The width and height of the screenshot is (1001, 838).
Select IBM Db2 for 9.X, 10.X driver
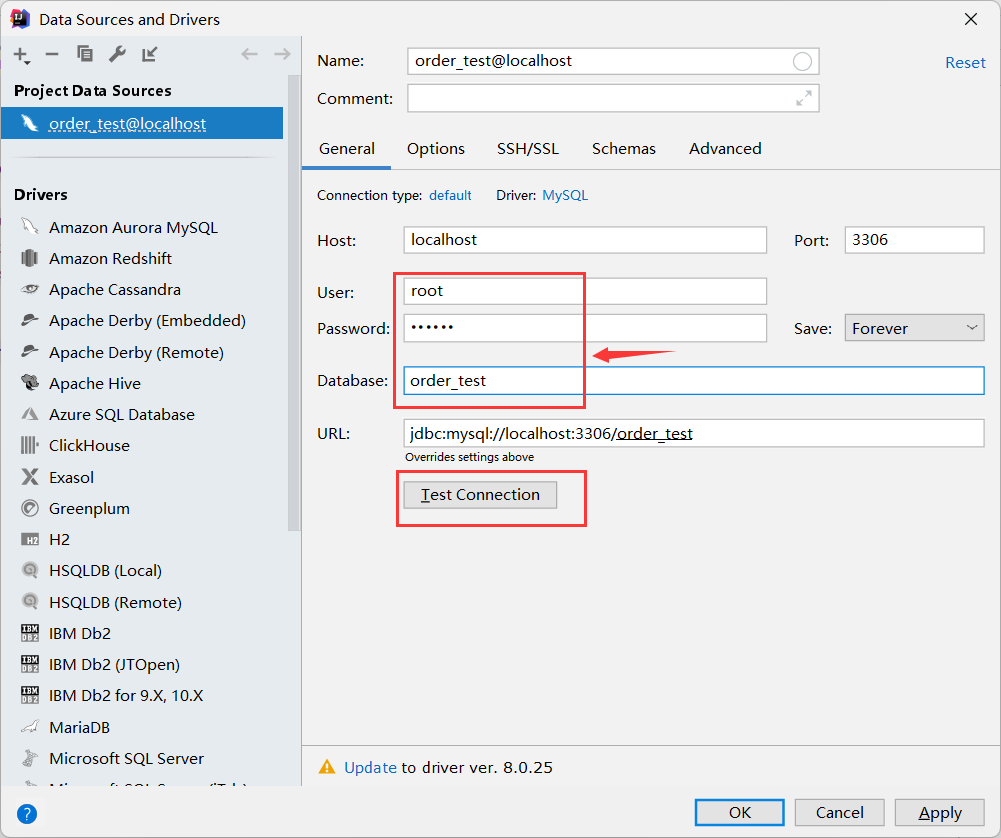[126, 696]
